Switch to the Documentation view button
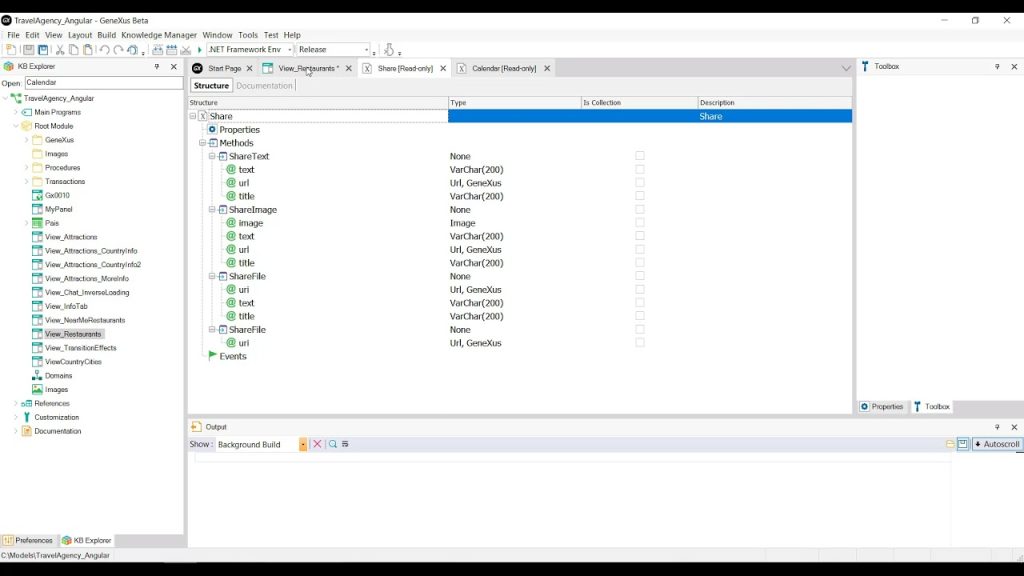The height and width of the screenshot is (576, 1024). tap(264, 86)
